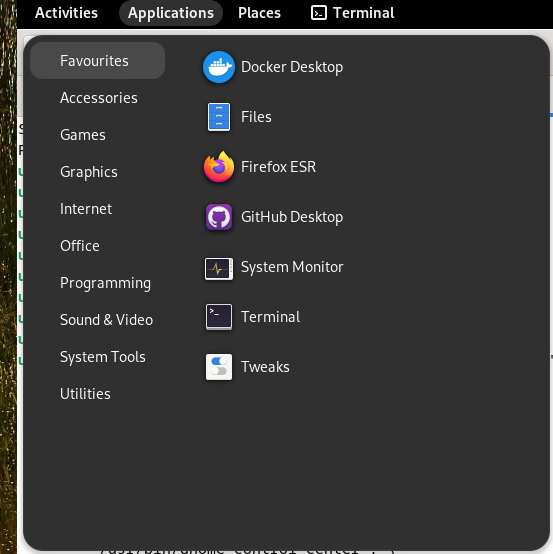Click the GitHub Desktop label

292,217
